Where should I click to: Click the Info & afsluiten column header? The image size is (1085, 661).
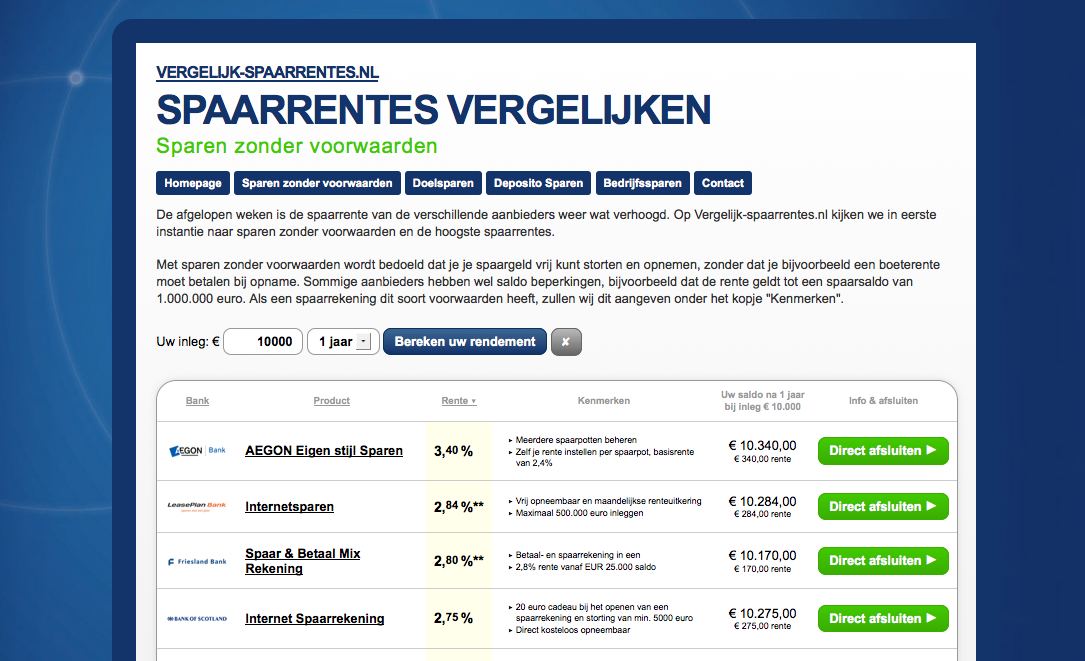[883, 401]
